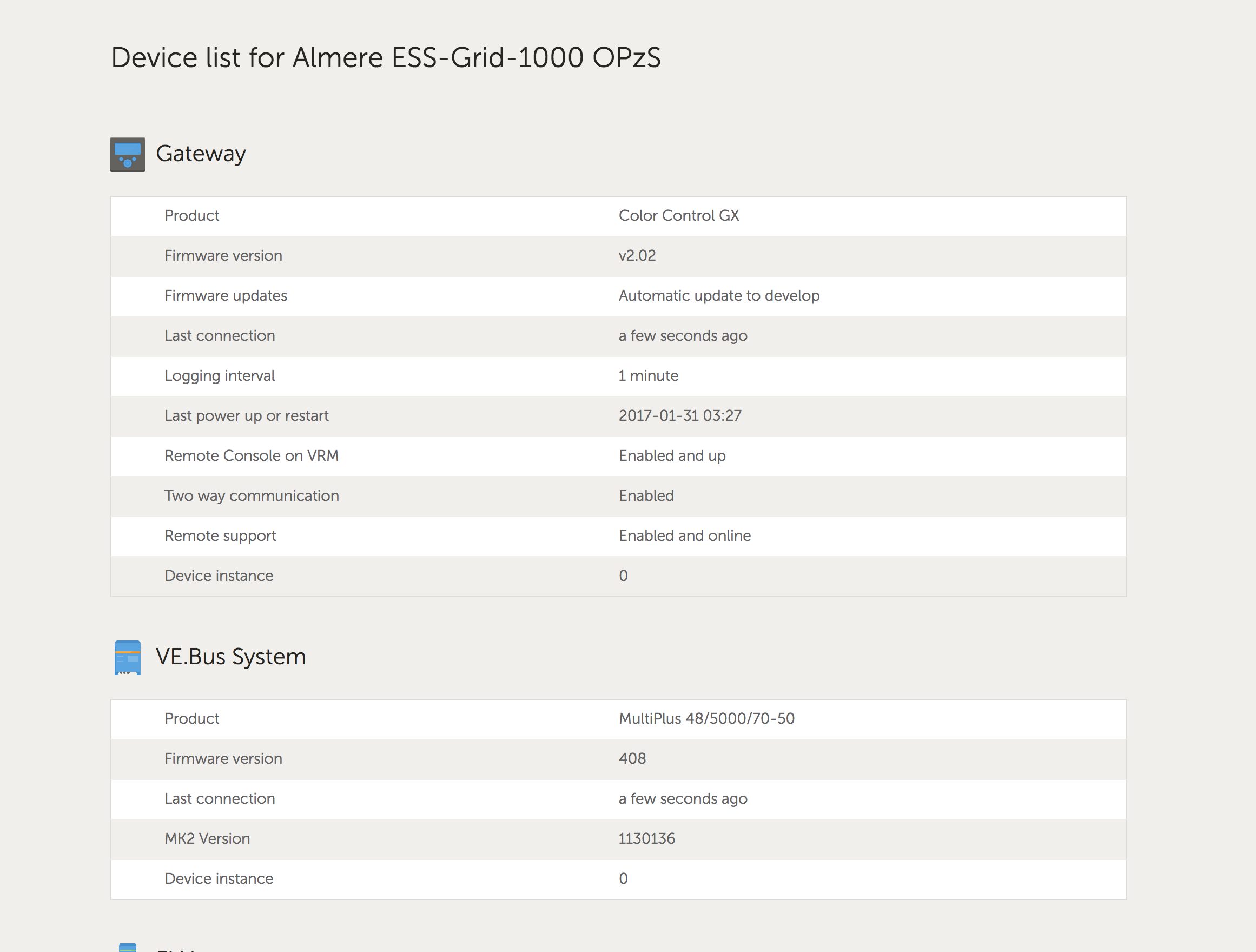
Task: Click the v2.02 firmware version value
Action: (x=637, y=255)
